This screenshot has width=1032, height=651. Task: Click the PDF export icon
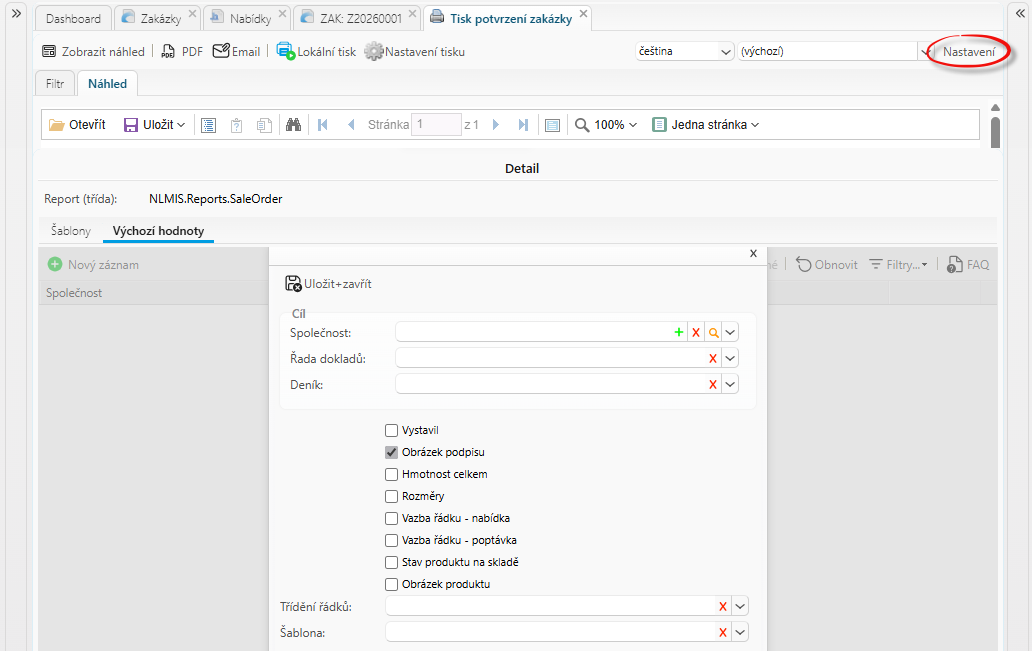pos(168,51)
